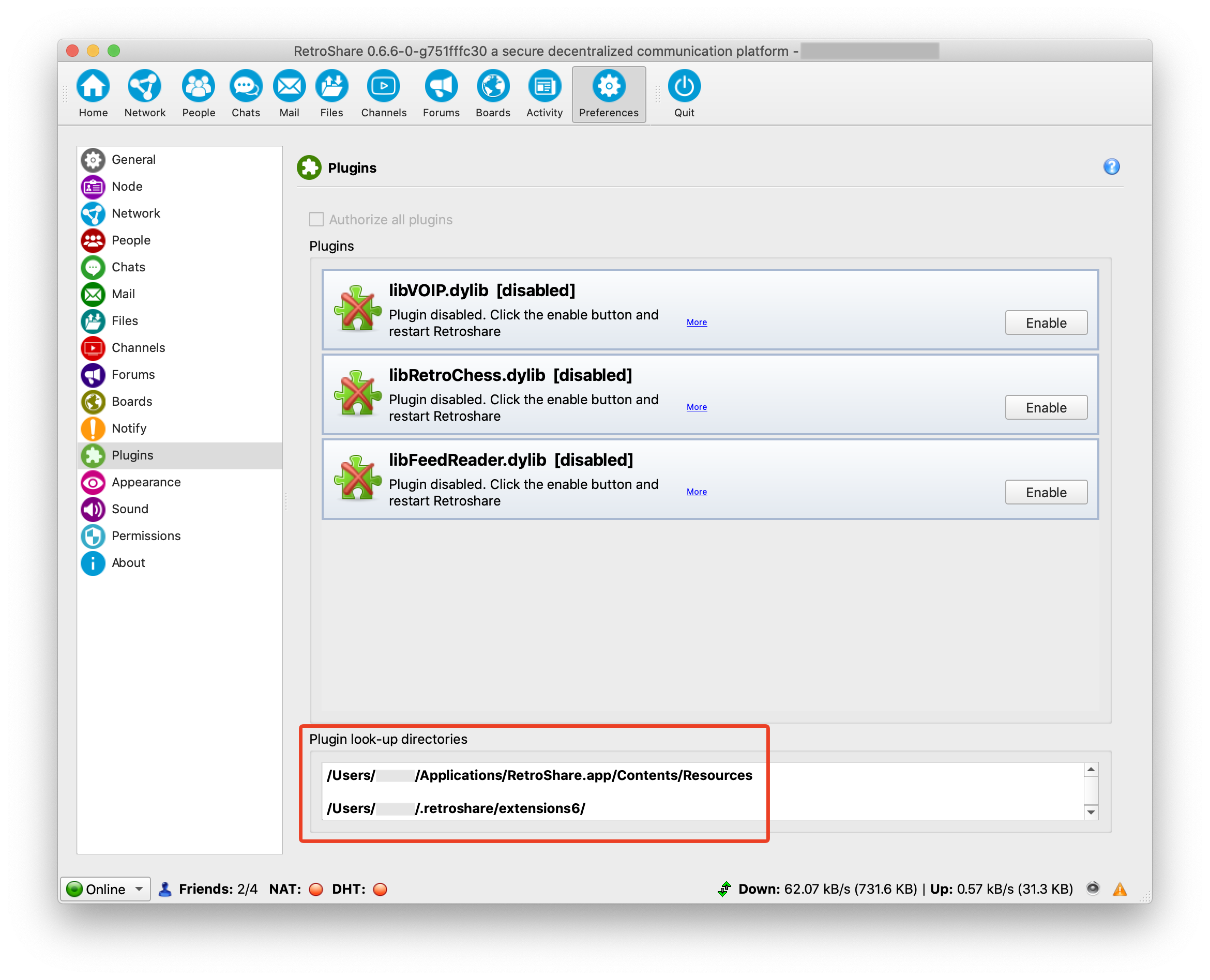
Task: Select Forums in preferences sidebar
Action: 179,375
